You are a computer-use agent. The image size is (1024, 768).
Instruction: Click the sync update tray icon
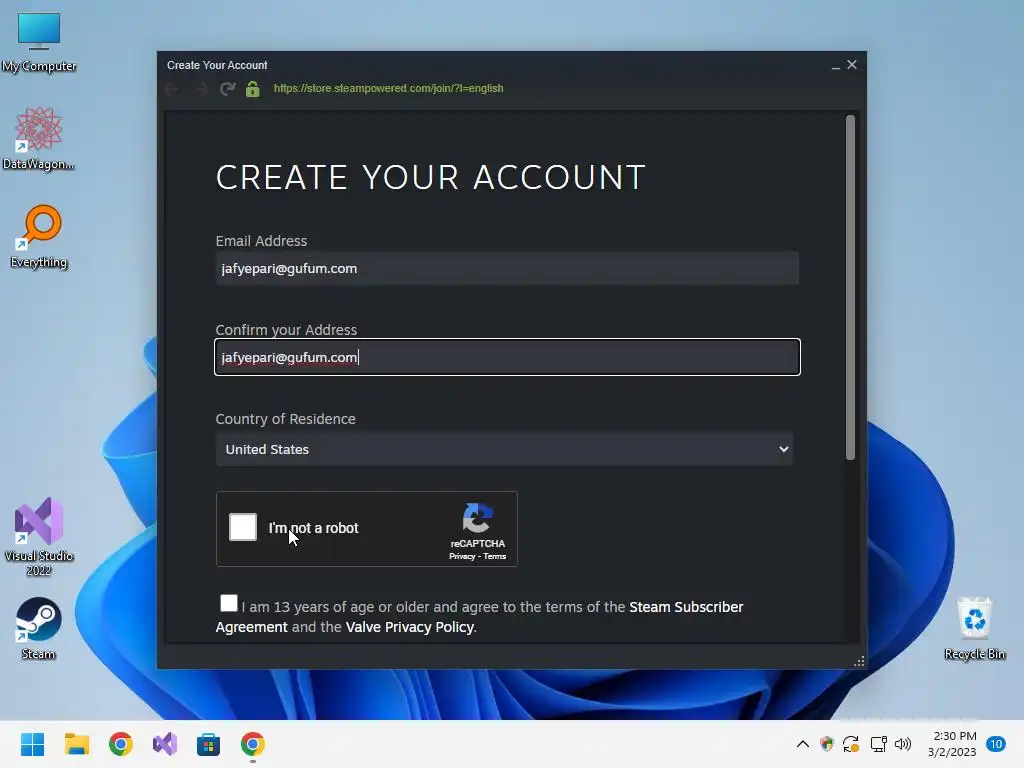tap(851, 744)
